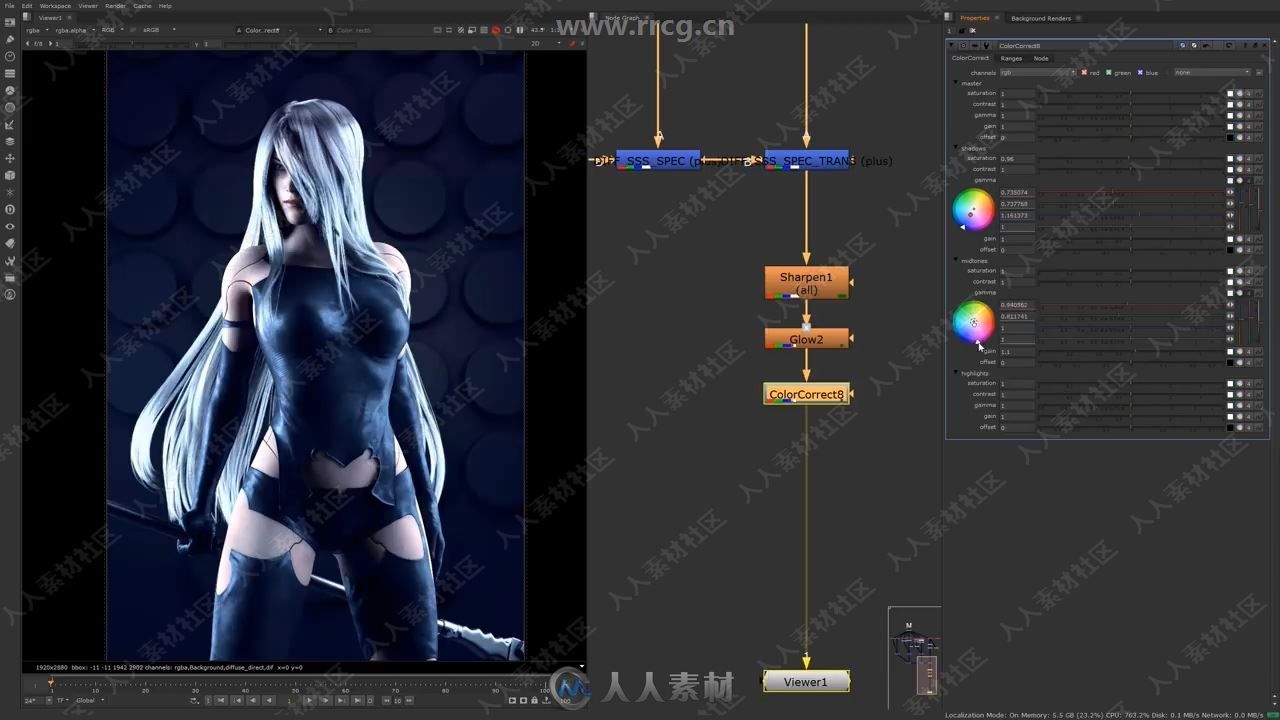The width and height of the screenshot is (1280, 720).
Task: Click the ColorCorrect8 revert knobs icon
Action: click(1228, 45)
